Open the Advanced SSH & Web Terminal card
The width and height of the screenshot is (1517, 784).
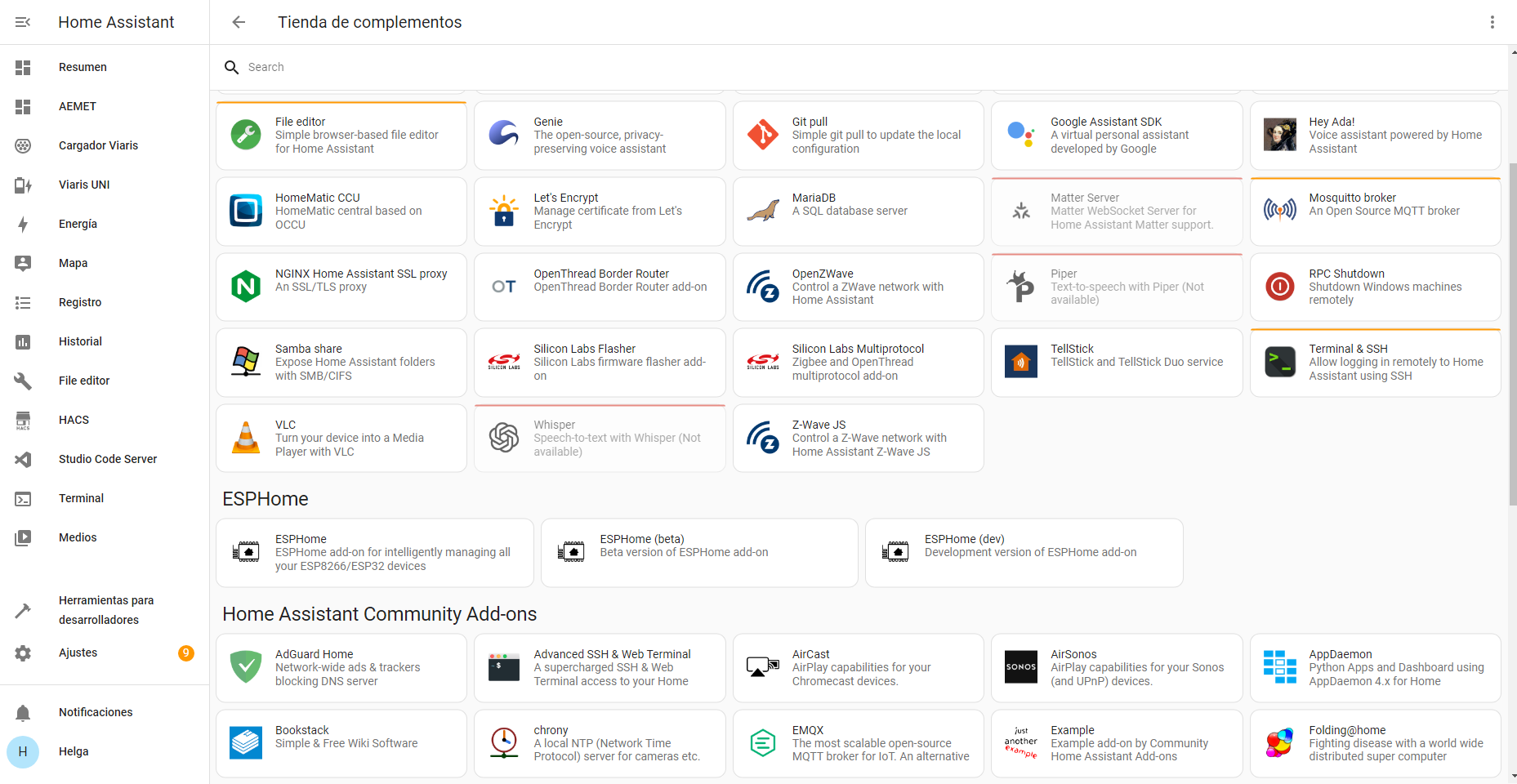[600, 668]
